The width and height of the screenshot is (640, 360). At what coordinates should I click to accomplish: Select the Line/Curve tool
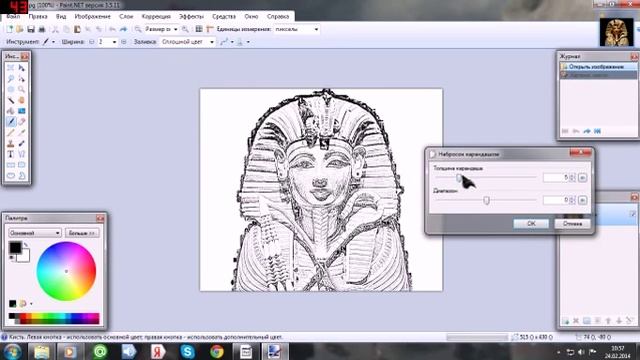tap(22, 154)
